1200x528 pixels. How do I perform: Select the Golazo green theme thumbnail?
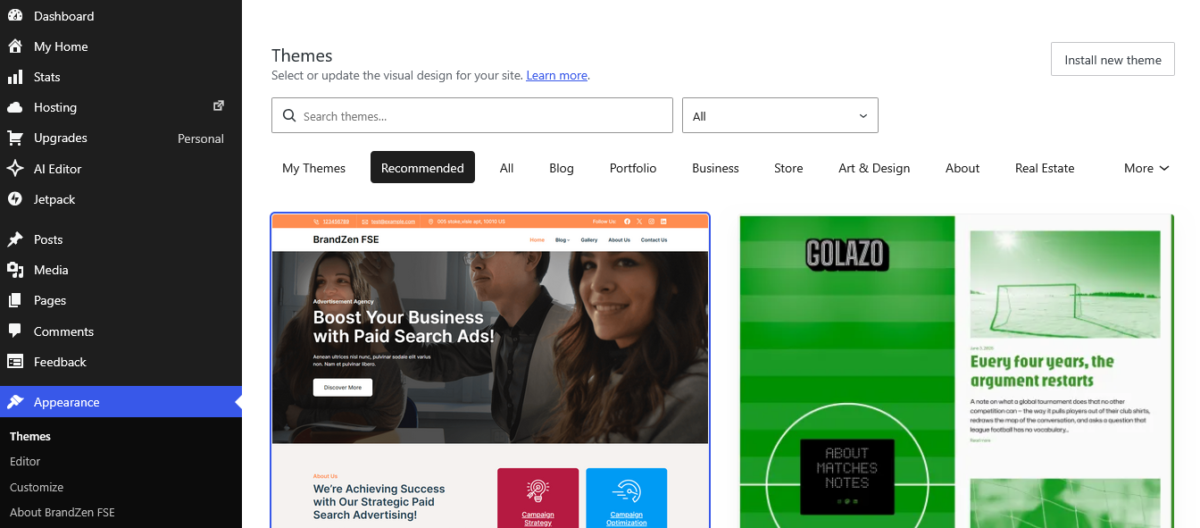coord(957,370)
